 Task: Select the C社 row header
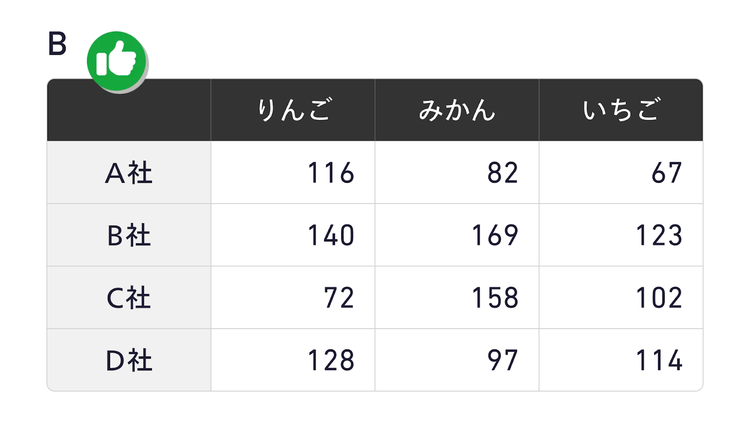pos(129,298)
